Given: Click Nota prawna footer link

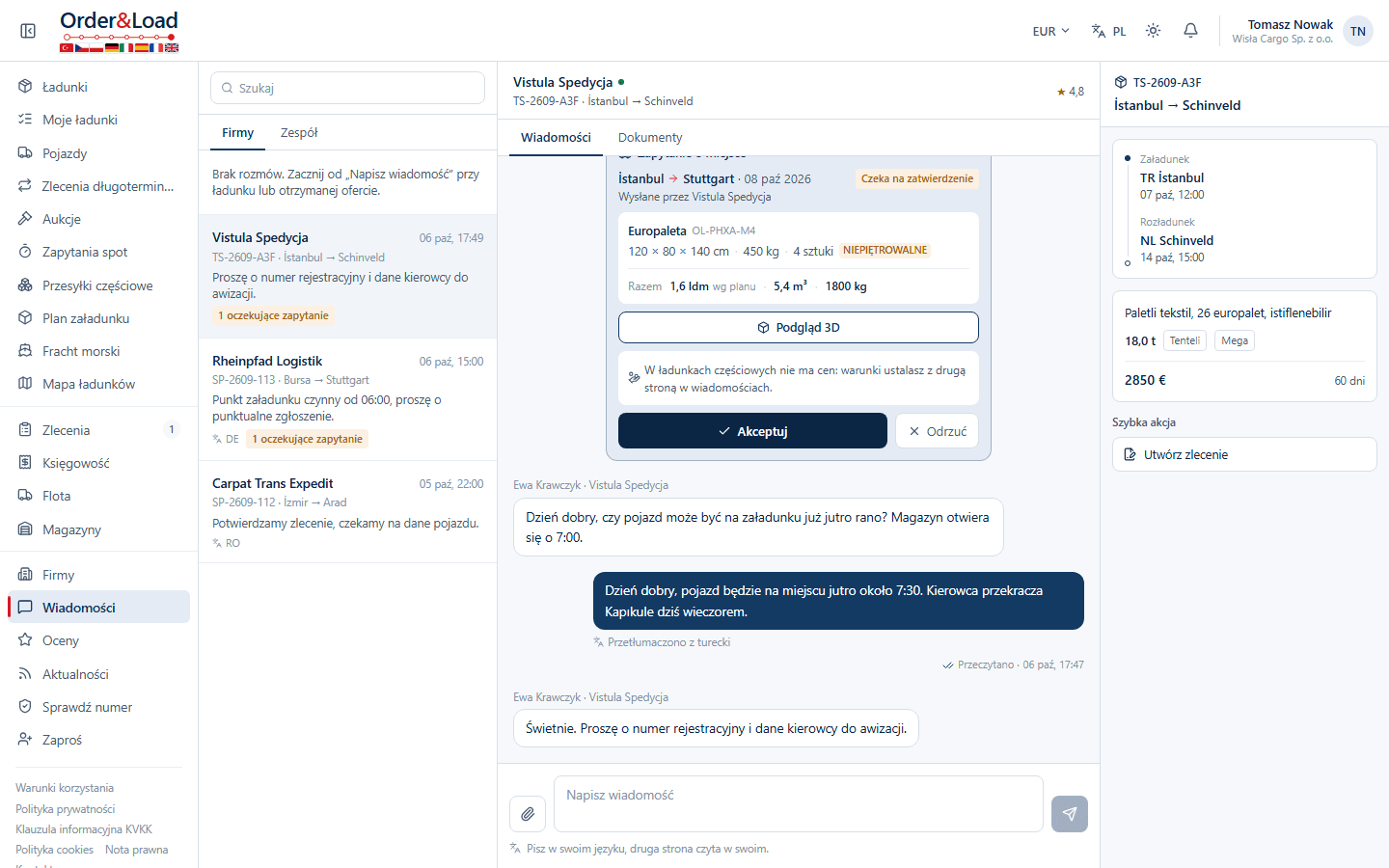Looking at the screenshot, I should (x=137, y=850).
